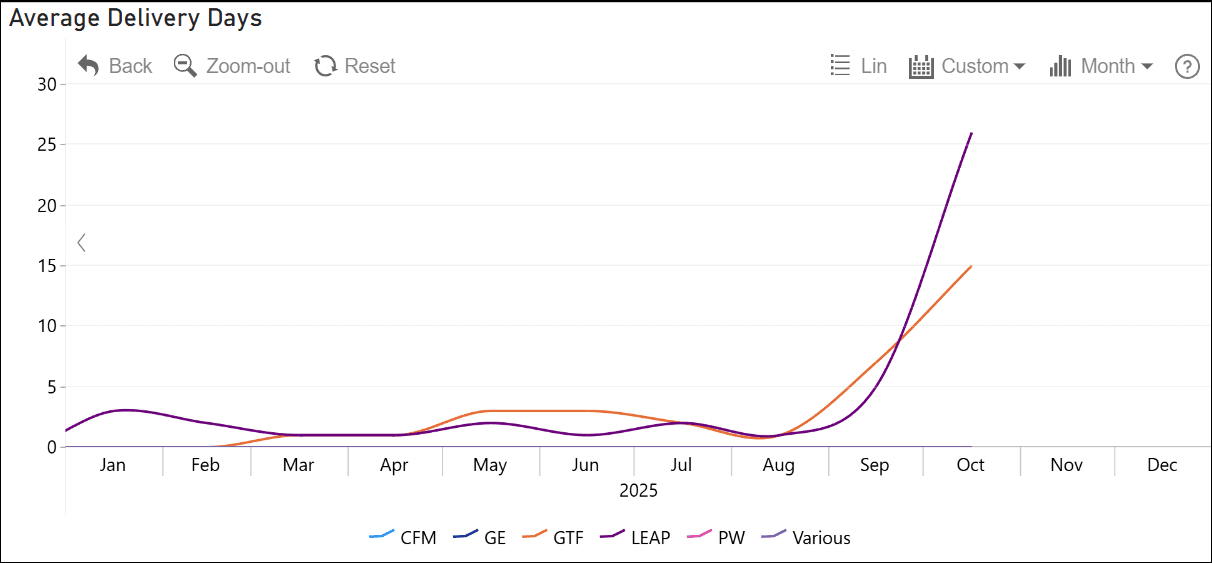Viewport: 1212px width, 563px height.
Task: Click the left chevron on chart edge
Action: click(x=81, y=242)
